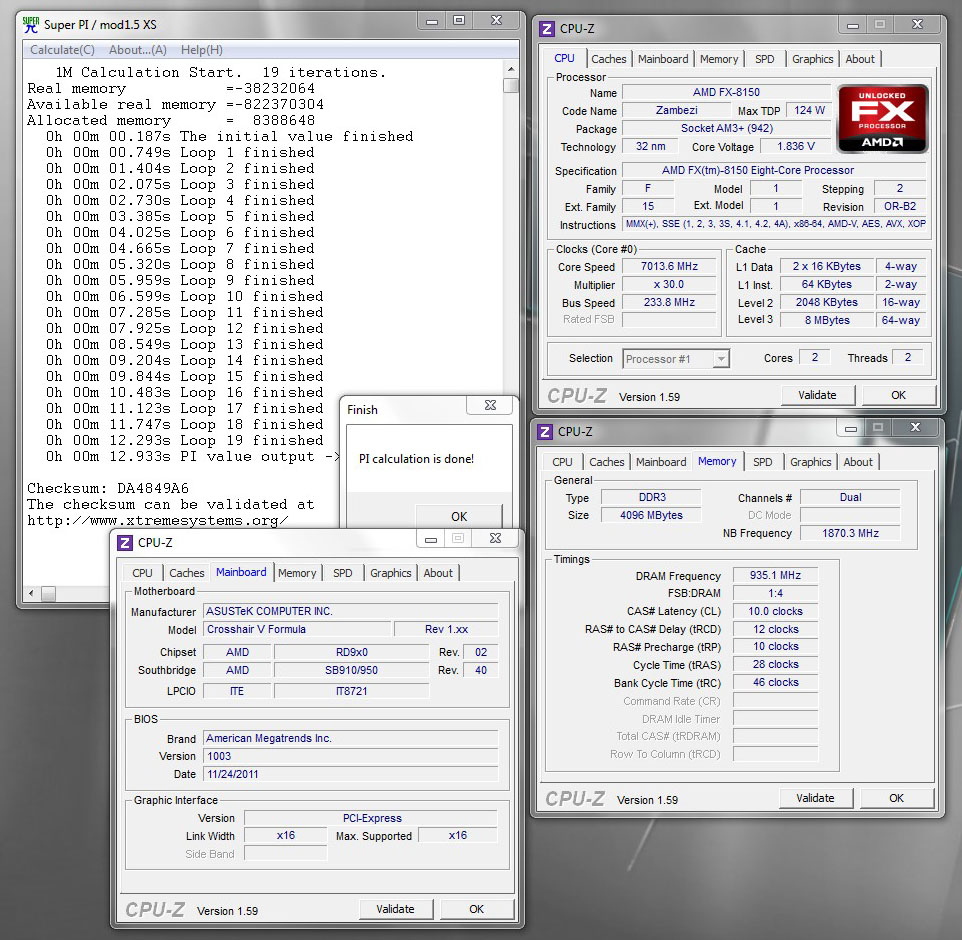Switch to CPU tab in Mainboard window
The image size is (962, 940).
142,573
